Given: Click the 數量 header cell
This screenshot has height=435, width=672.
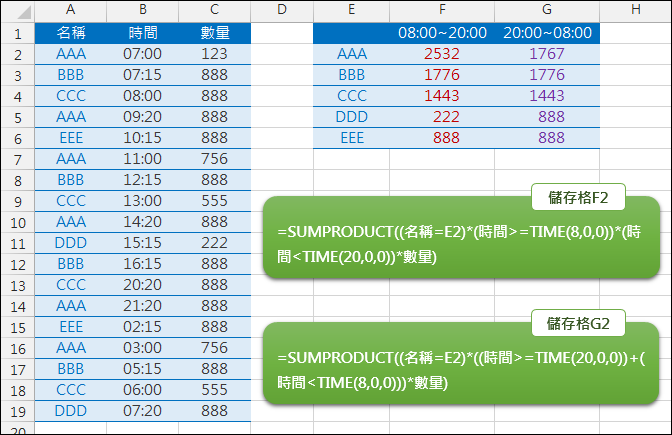Looking at the screenshot, I should point(215,33).
